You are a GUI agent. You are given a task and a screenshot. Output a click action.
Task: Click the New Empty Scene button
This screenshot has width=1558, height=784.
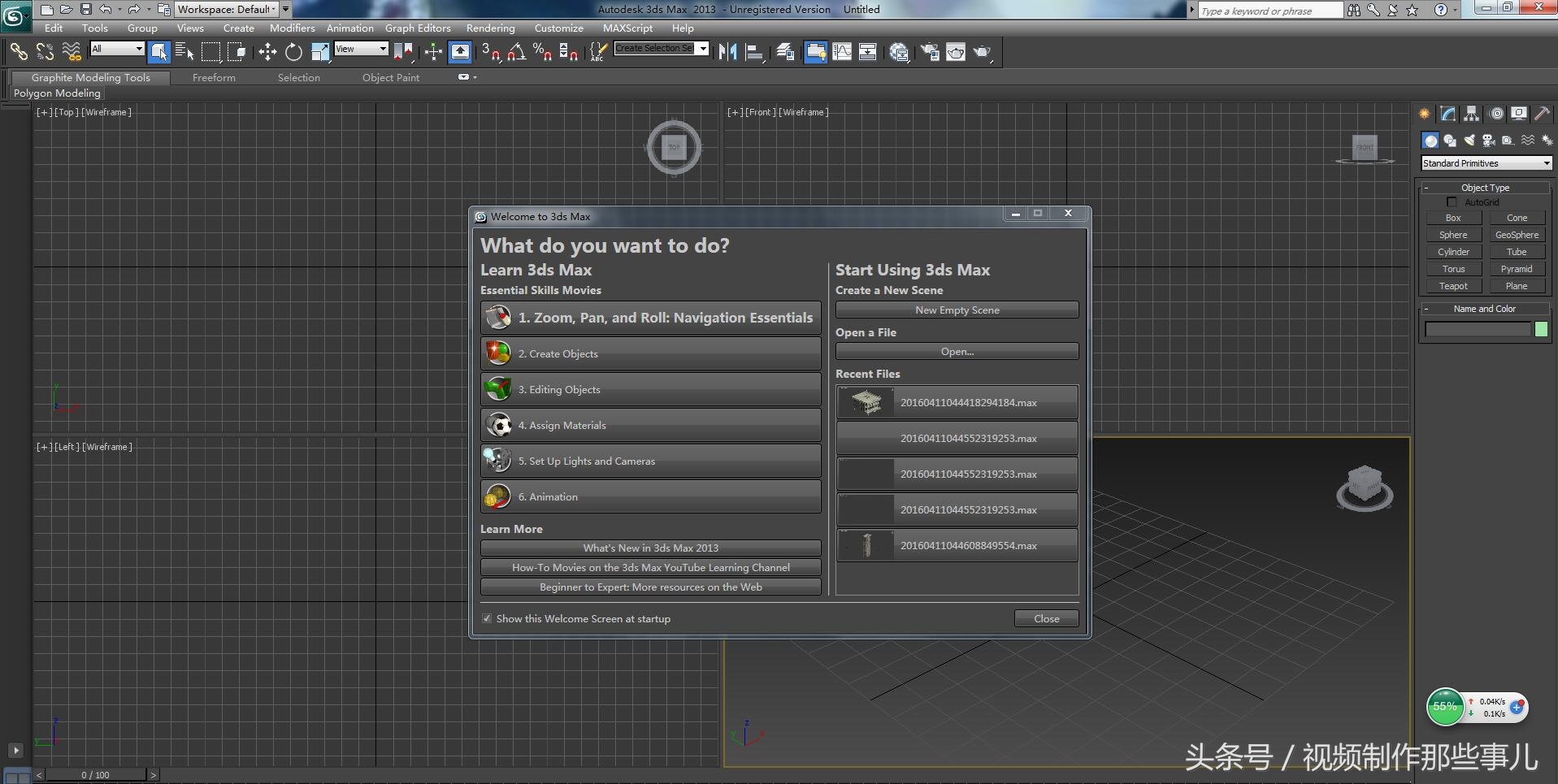tap(957, 310)
